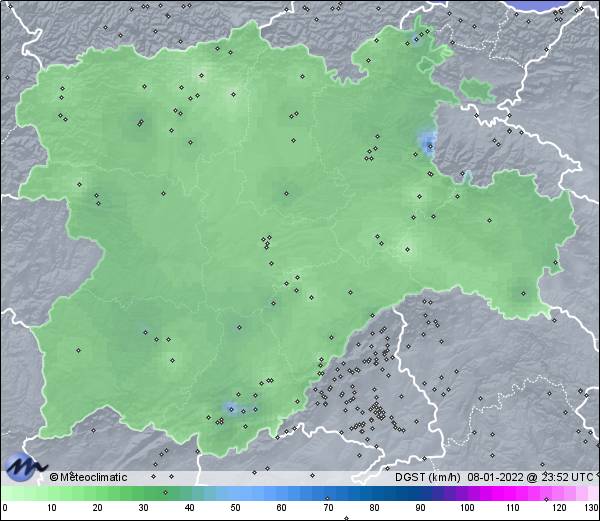Click the "50" legend value

click(235, 508)
